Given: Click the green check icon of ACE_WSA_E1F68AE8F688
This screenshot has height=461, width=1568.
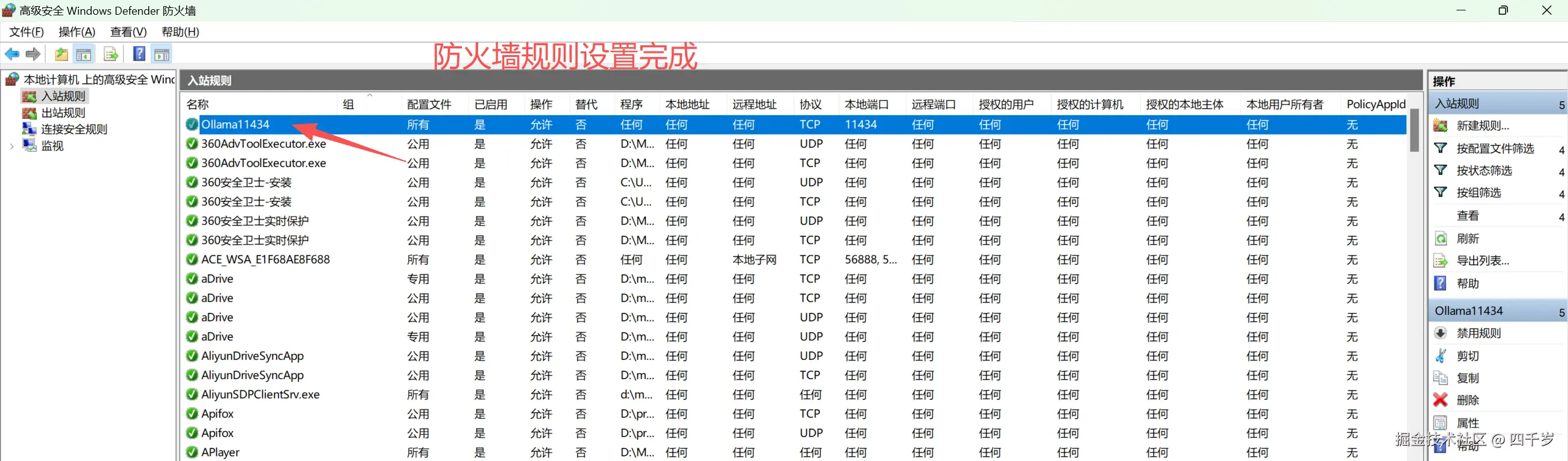Looking at the screenshot, I should pos(192,260).
